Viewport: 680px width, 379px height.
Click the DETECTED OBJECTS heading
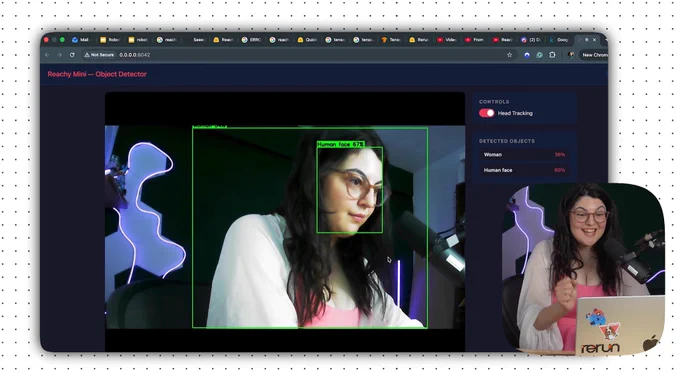point(507,141)
